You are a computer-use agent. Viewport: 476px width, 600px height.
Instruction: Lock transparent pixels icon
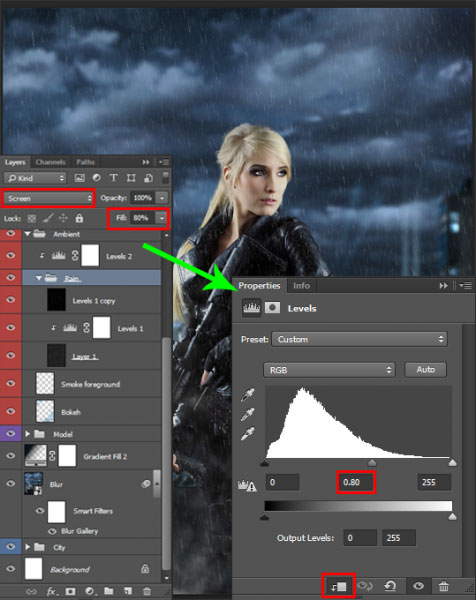coord(32,218)
